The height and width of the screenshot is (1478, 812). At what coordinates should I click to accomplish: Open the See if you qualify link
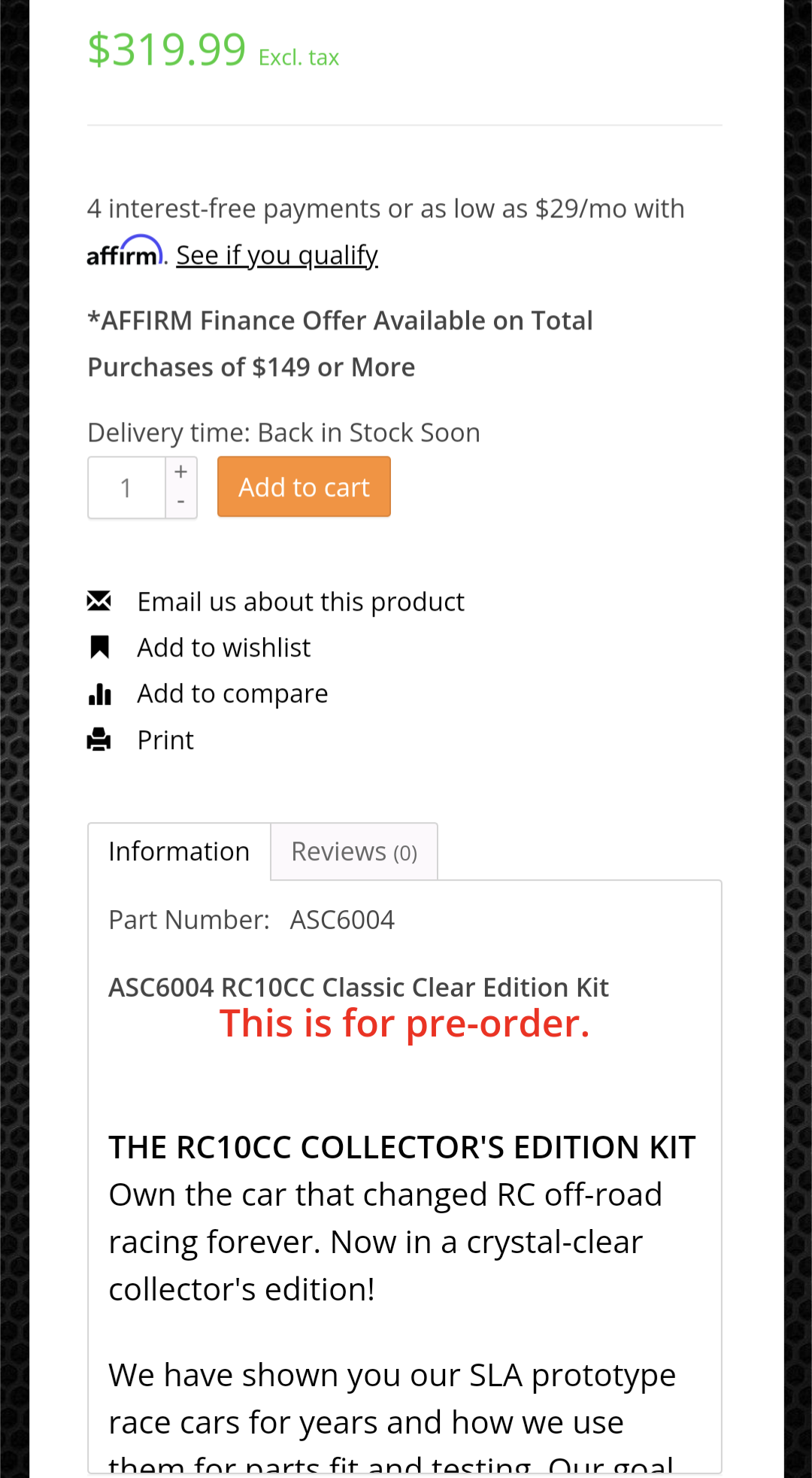277,255
